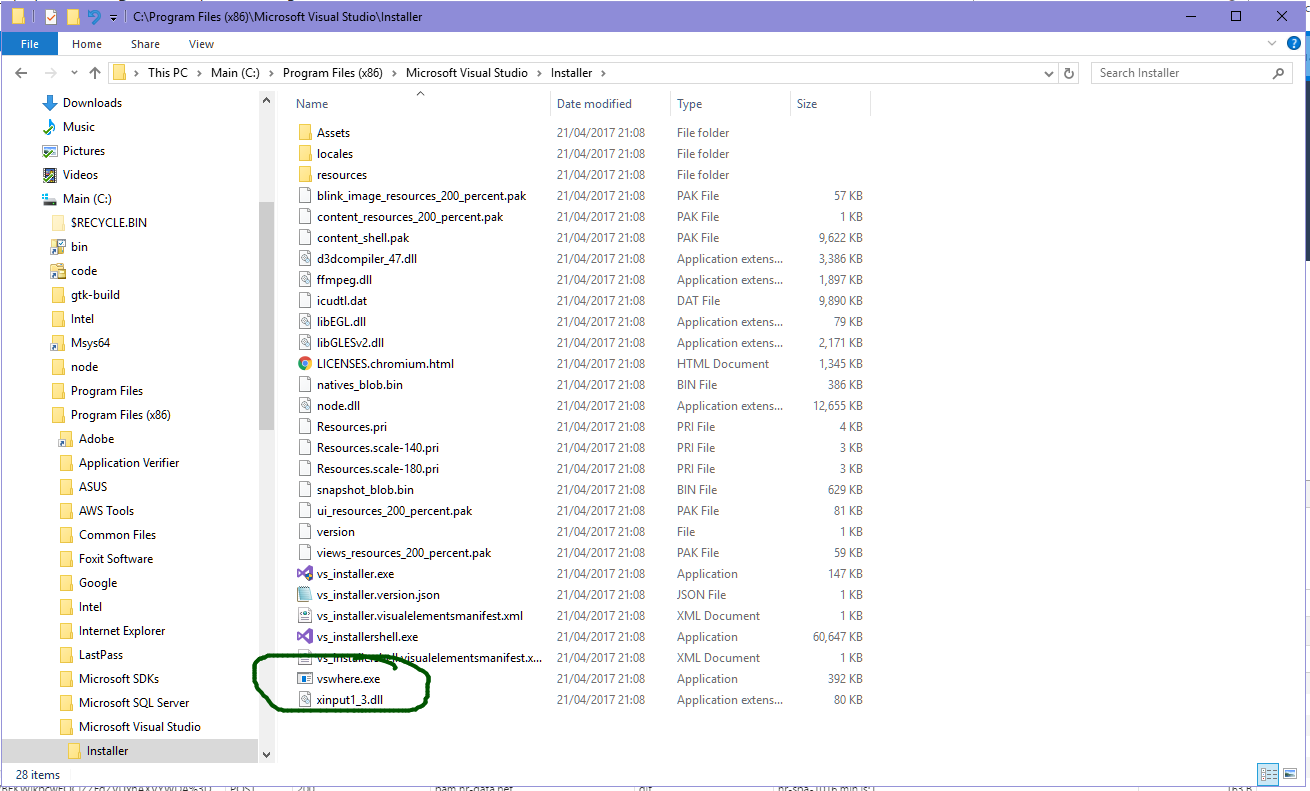Expand the ribbon with the chevron
The image size is (1310, 791).
pyautogui.click(x=1270, y=44)
